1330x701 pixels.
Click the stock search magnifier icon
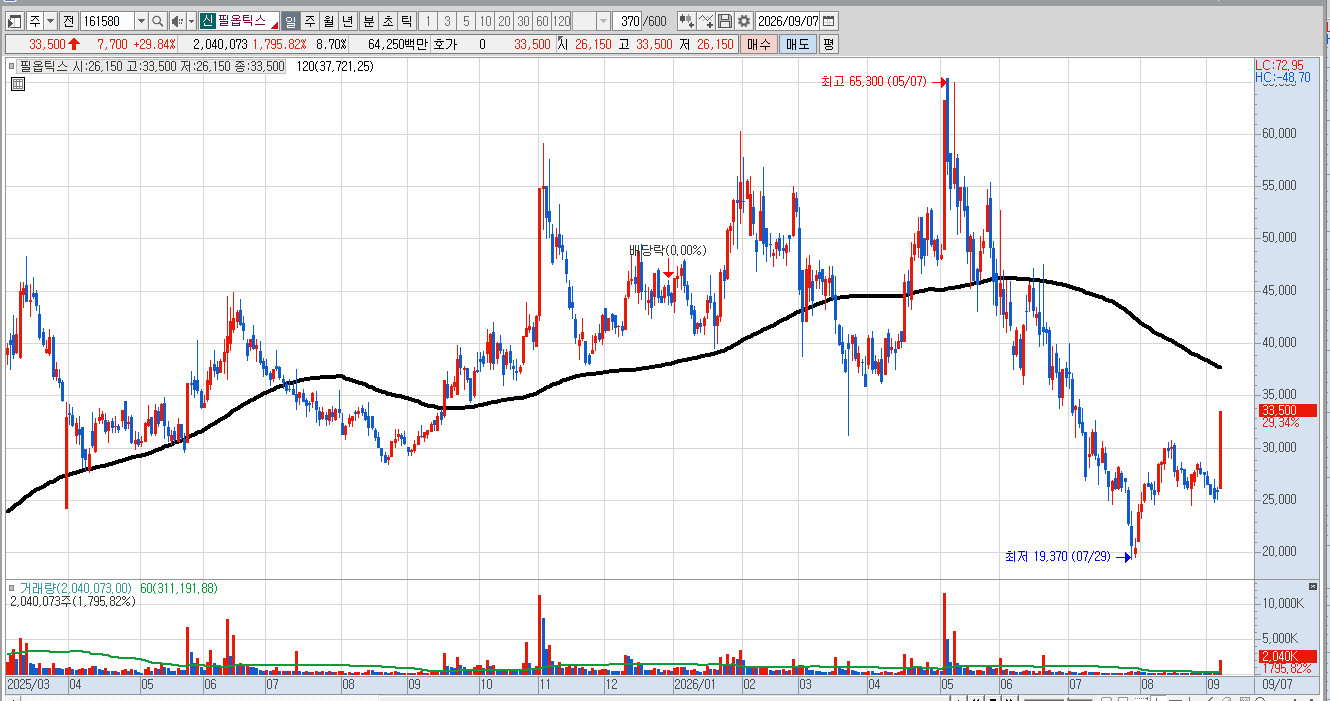pyautogui.click(x=157, y=21)
